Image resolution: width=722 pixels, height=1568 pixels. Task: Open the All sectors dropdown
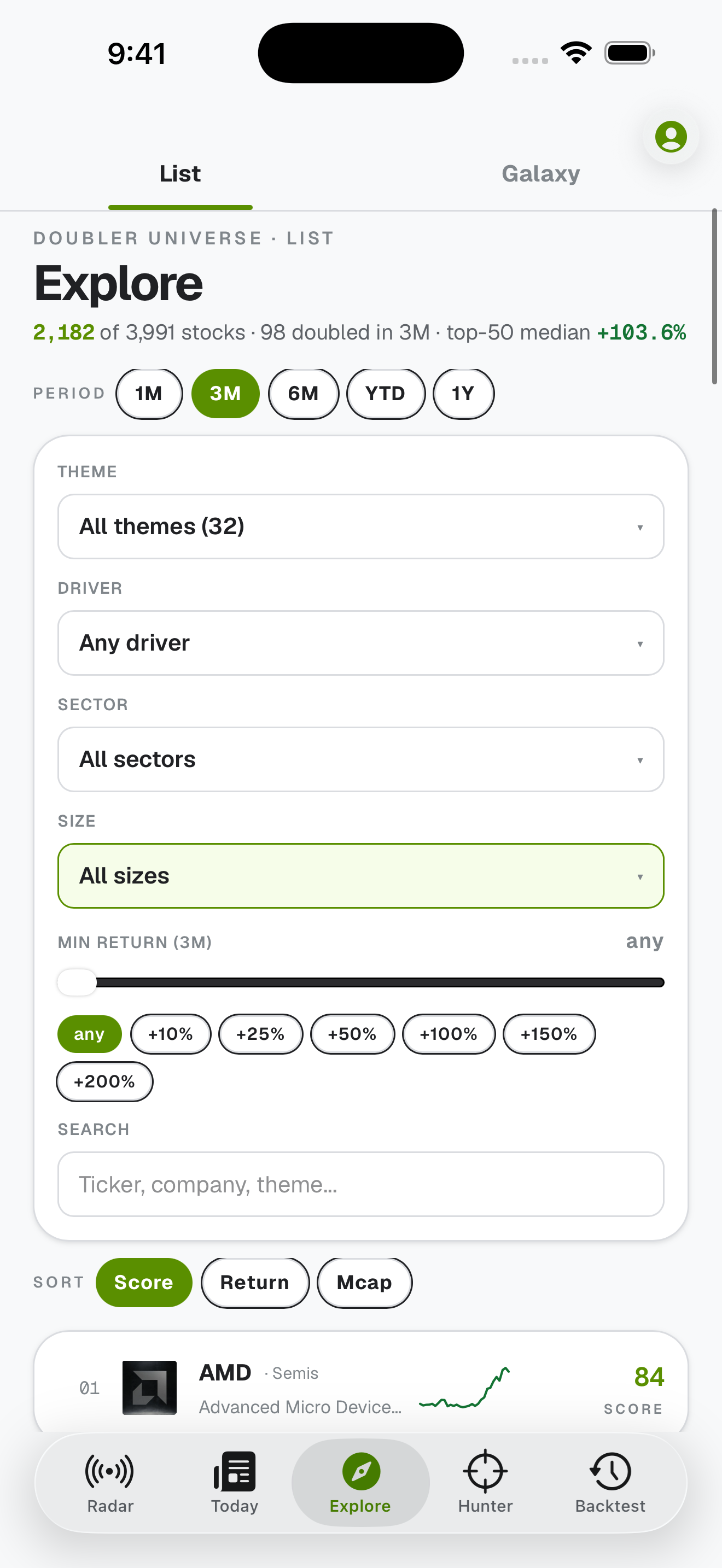(x=361, y=759)
